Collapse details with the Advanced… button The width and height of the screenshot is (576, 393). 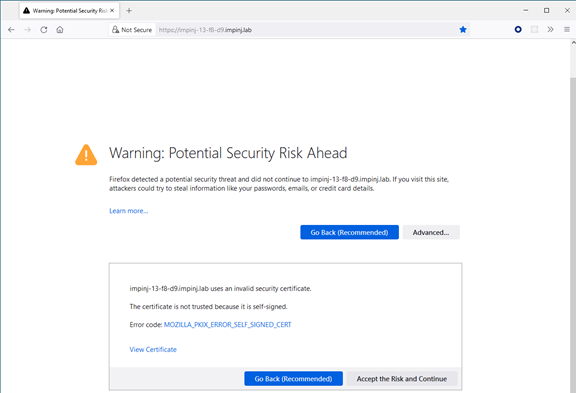[x=431, y=232]
